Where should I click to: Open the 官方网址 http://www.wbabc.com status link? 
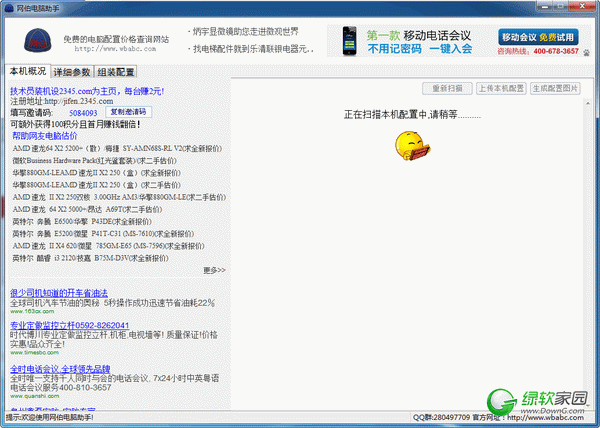tap(528, 417)
